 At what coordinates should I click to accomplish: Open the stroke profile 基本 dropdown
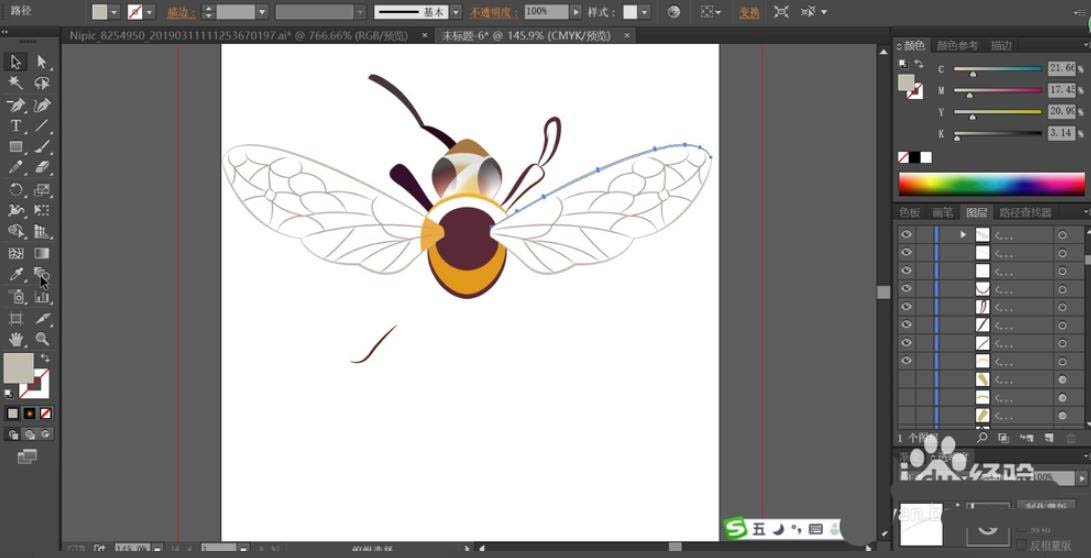(x=455, y=12)
